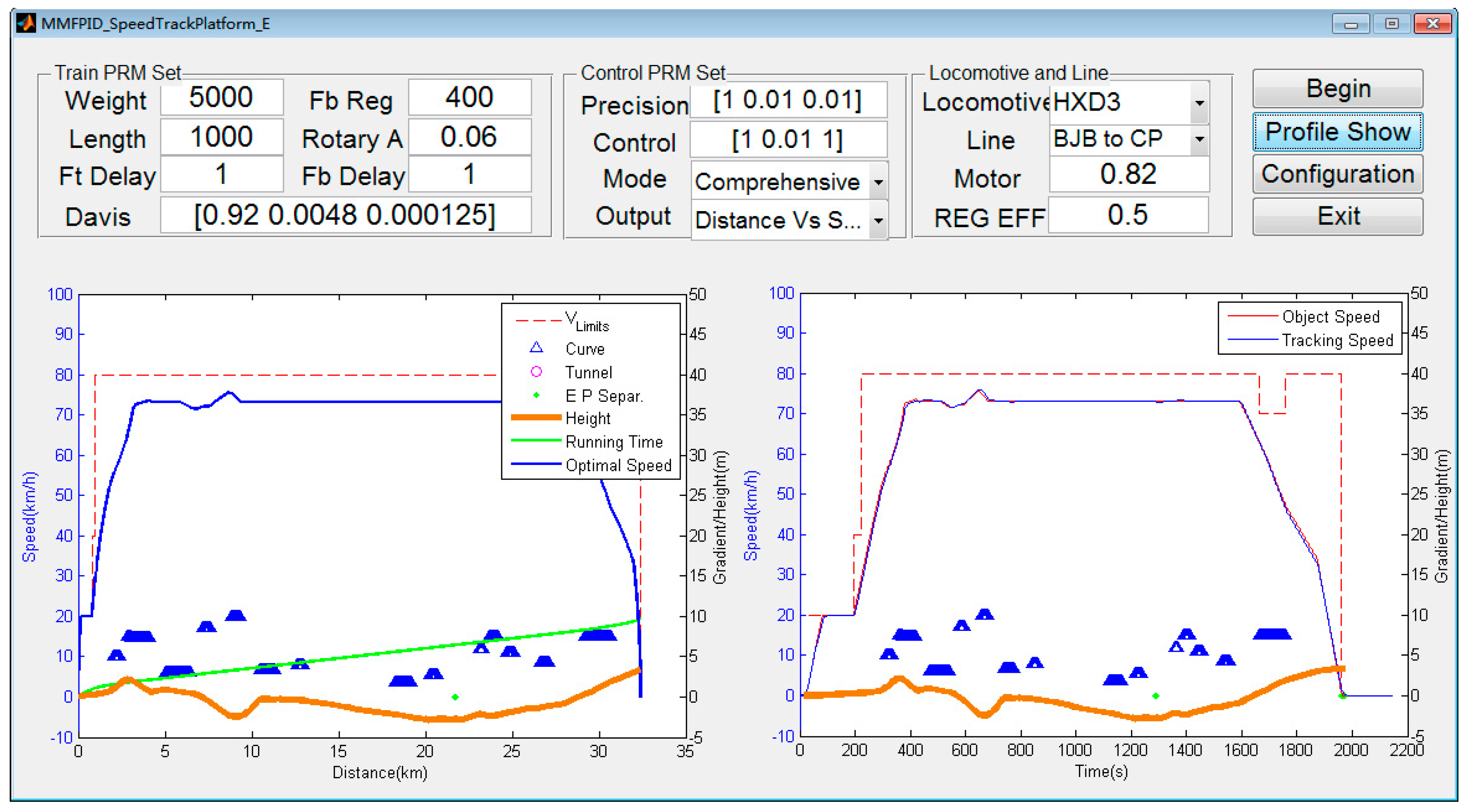Click the Exit button
The image size is (1466, 812).
1337,217
